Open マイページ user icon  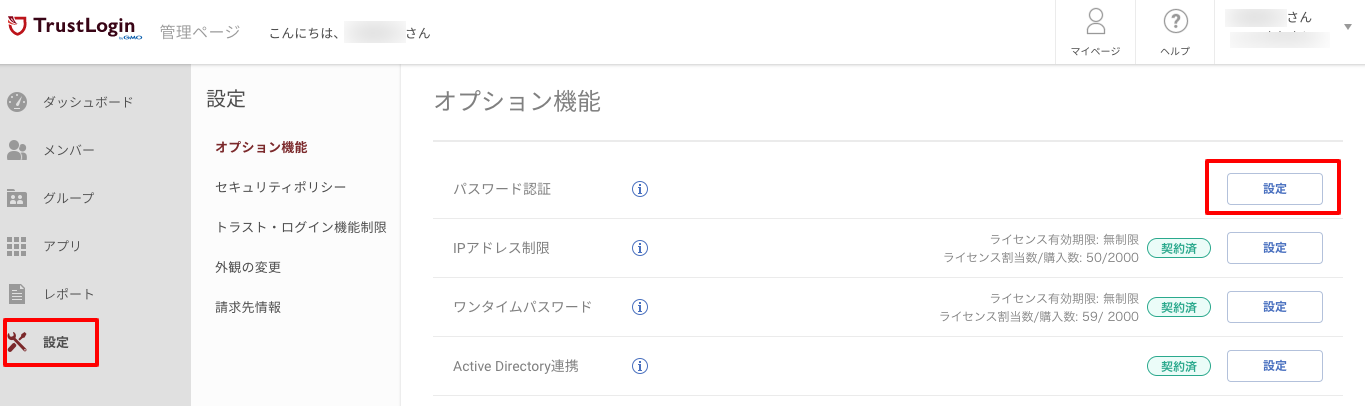(x=1095, y=21)
